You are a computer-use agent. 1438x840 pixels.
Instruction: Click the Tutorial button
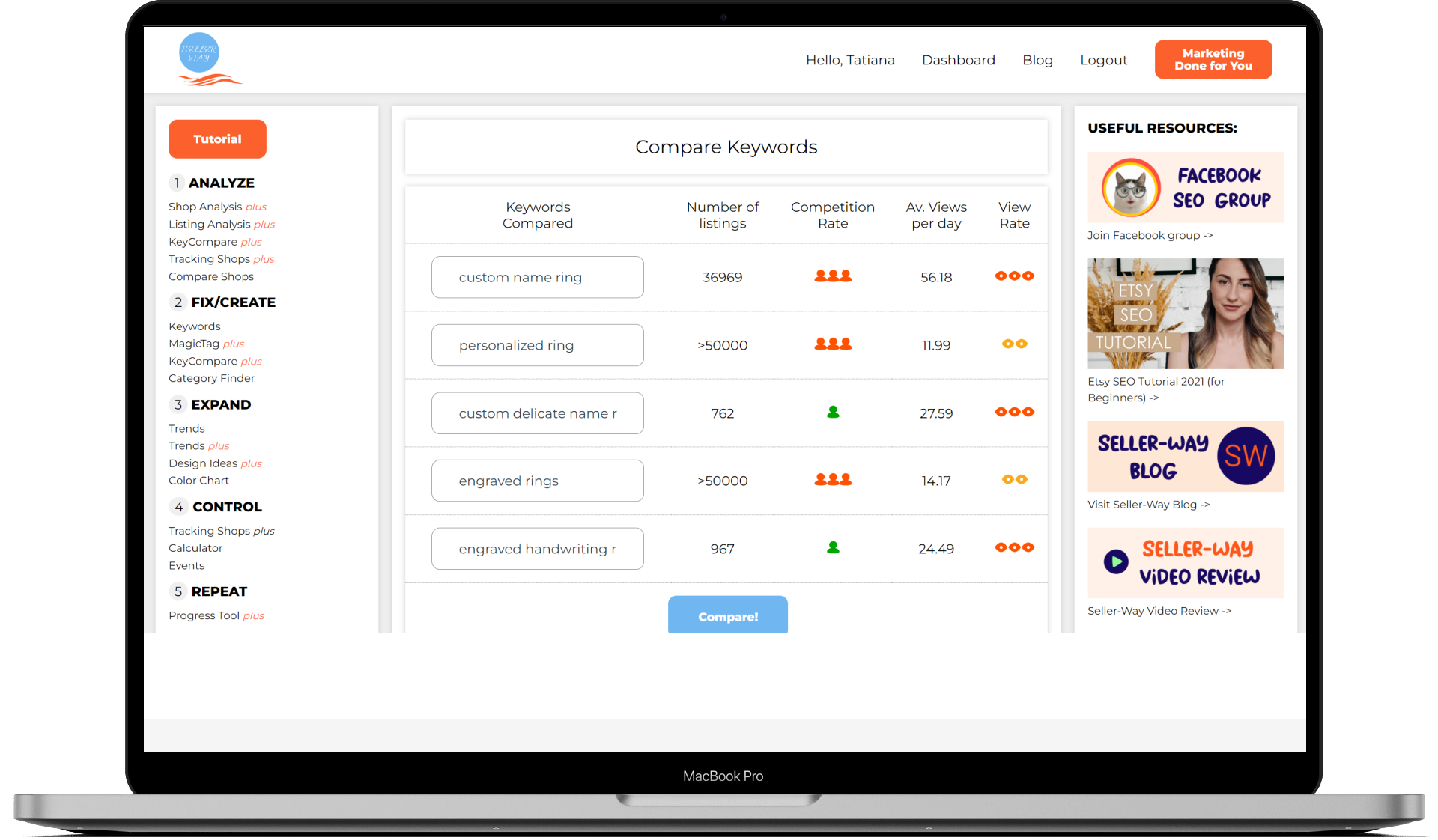tap(217, 139)
